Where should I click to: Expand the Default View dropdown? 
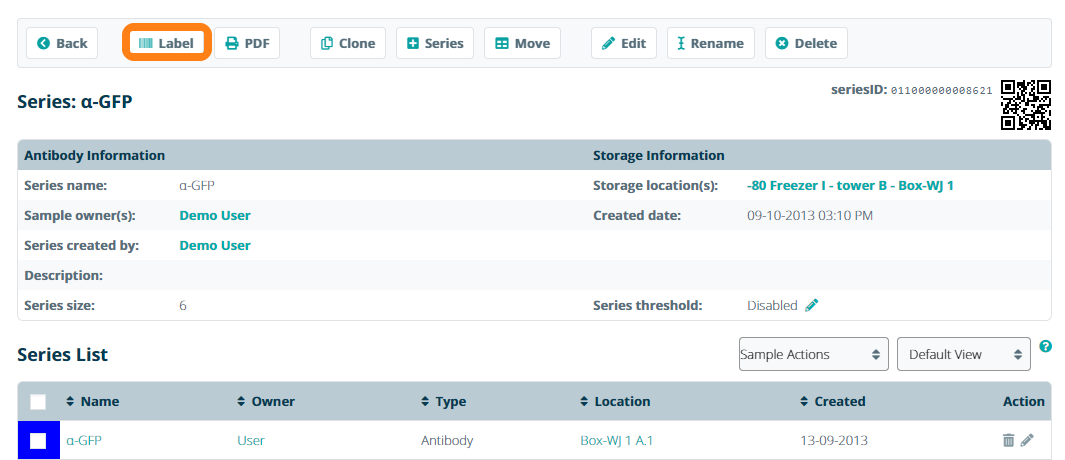point(963,354)
